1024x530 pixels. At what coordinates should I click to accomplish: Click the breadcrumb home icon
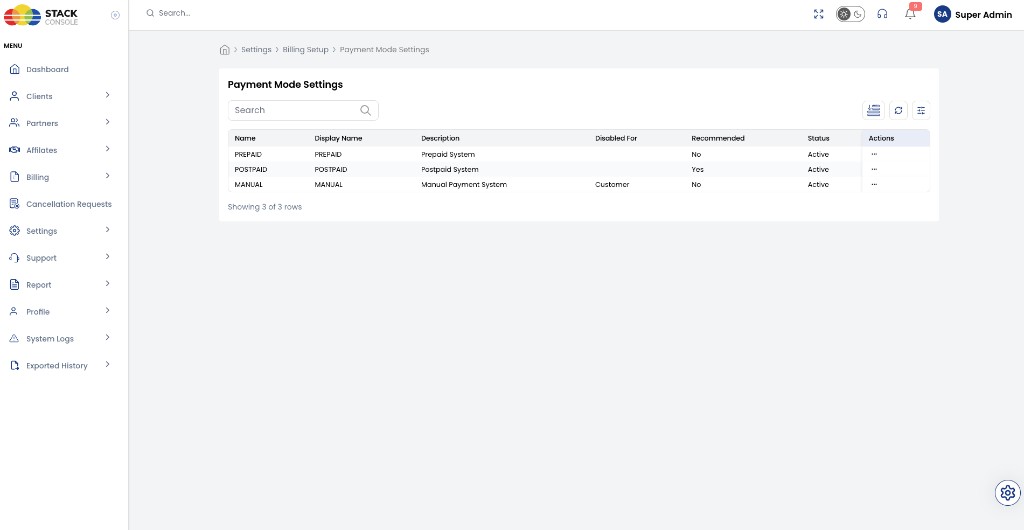point(225,50)
